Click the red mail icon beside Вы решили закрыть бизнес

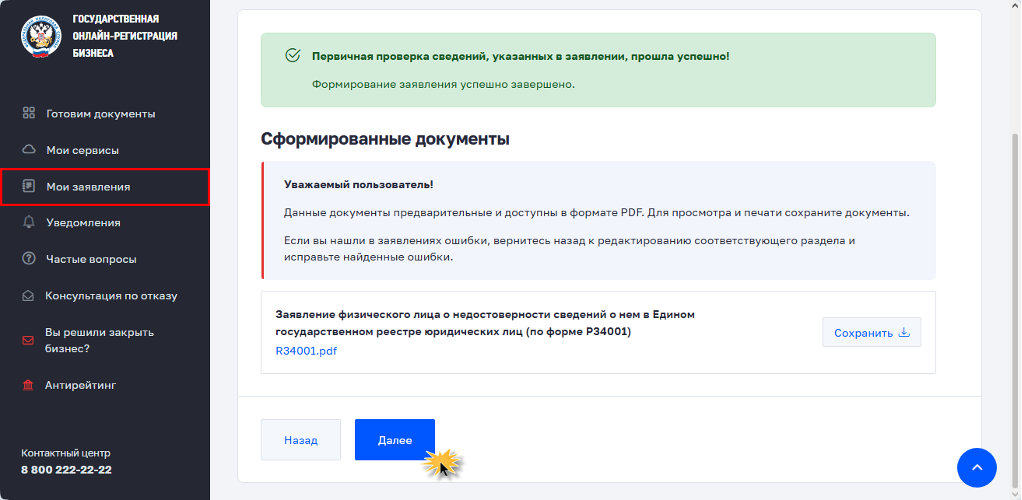point(28,340)
